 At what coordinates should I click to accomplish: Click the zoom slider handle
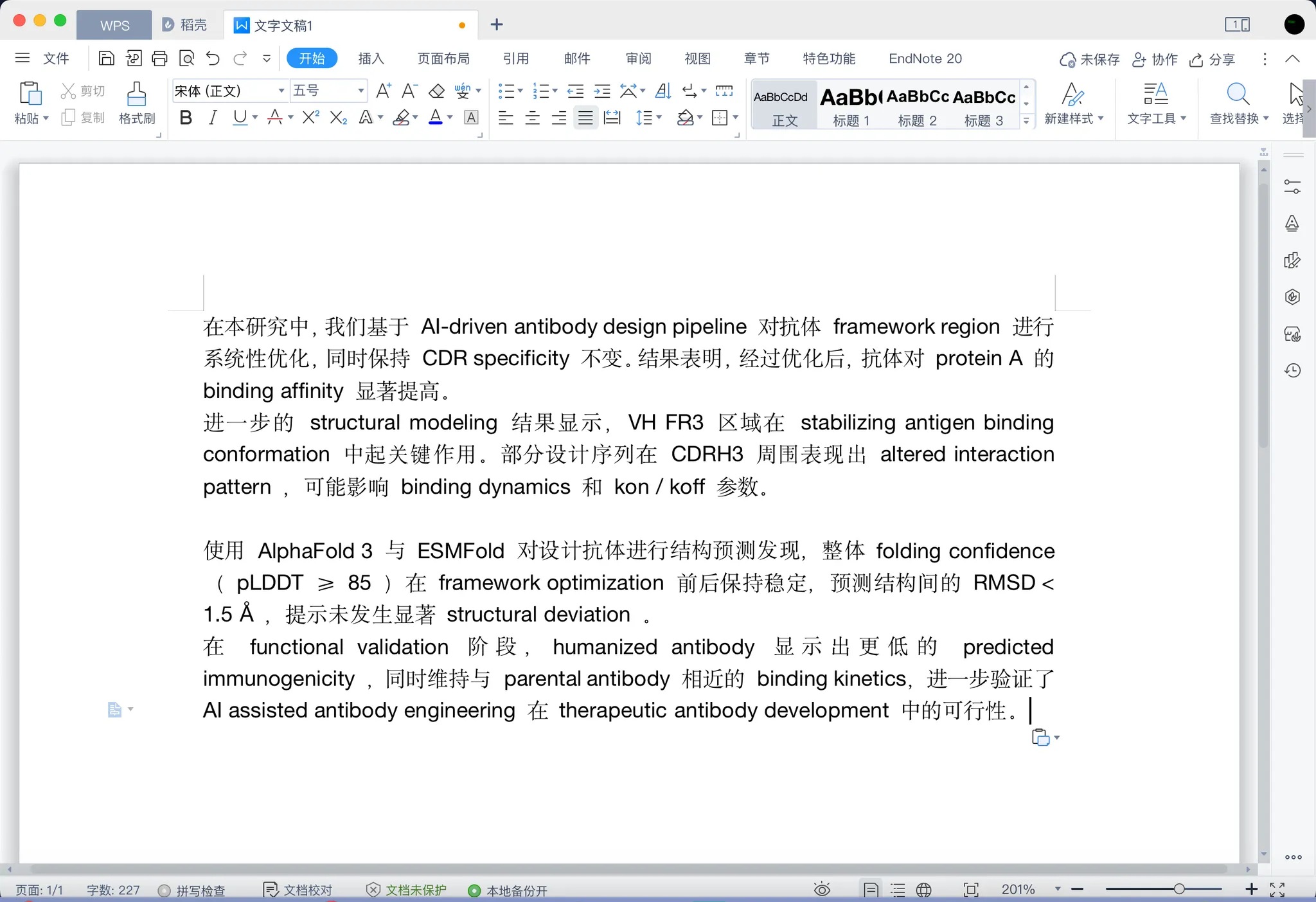click(x=1178, y=889)
